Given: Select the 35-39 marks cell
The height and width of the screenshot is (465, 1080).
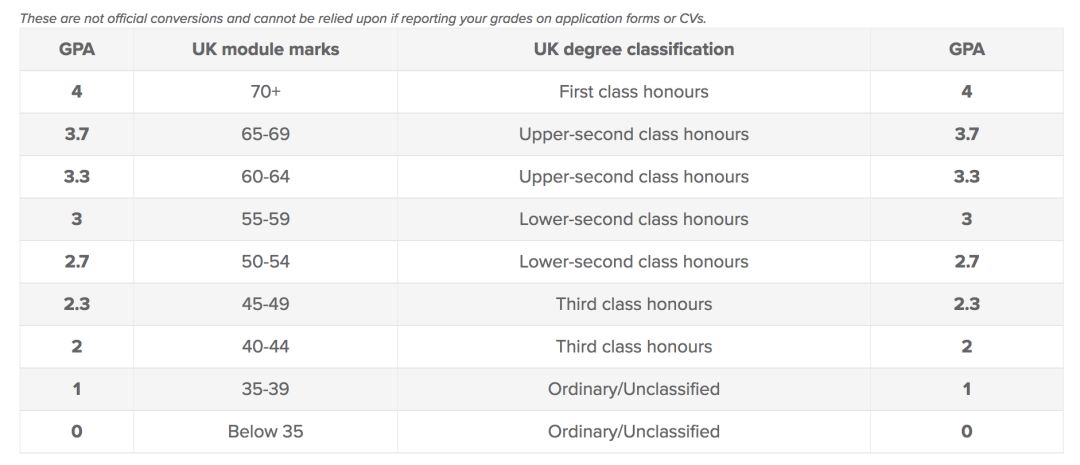Looking at the screenshot, I should click(x=265, y=389).
